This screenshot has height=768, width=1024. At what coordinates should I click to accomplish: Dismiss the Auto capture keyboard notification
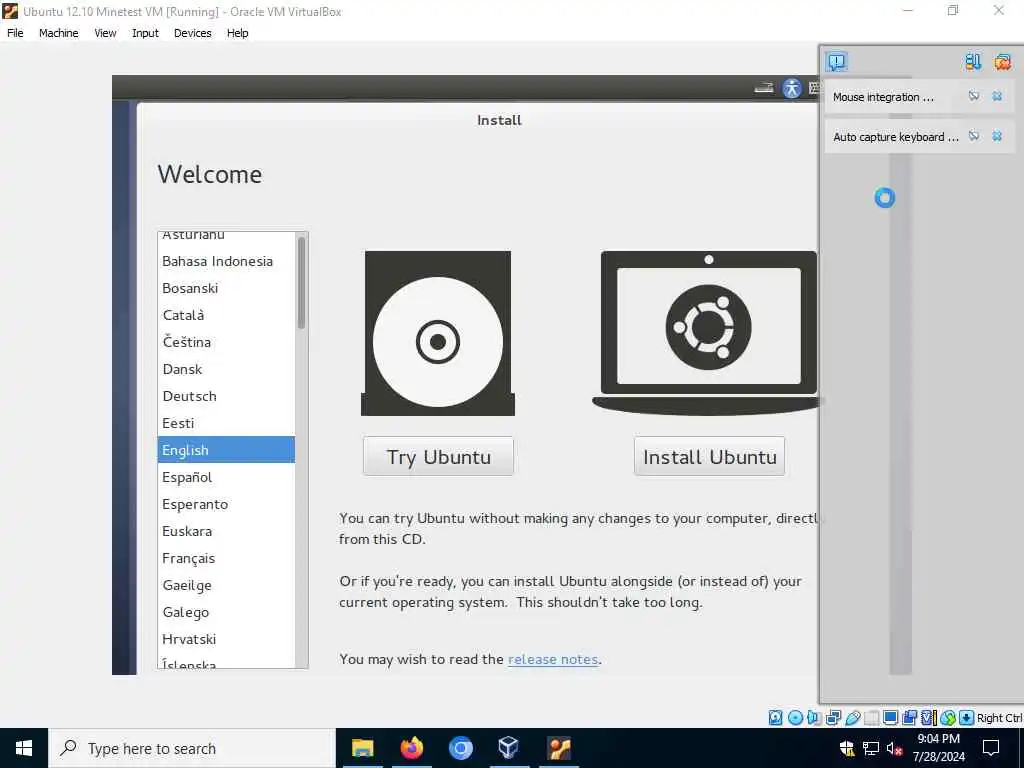(x=997, y=136)
